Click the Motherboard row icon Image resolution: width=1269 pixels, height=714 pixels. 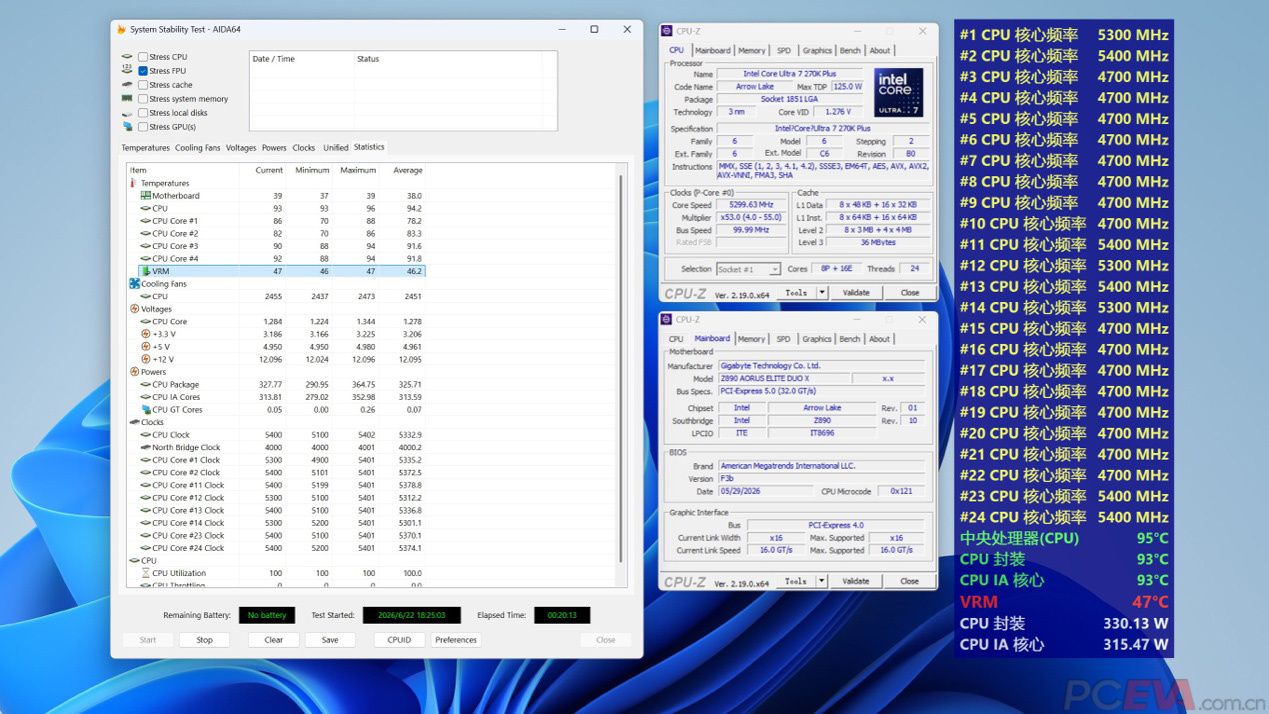[146, 196]
